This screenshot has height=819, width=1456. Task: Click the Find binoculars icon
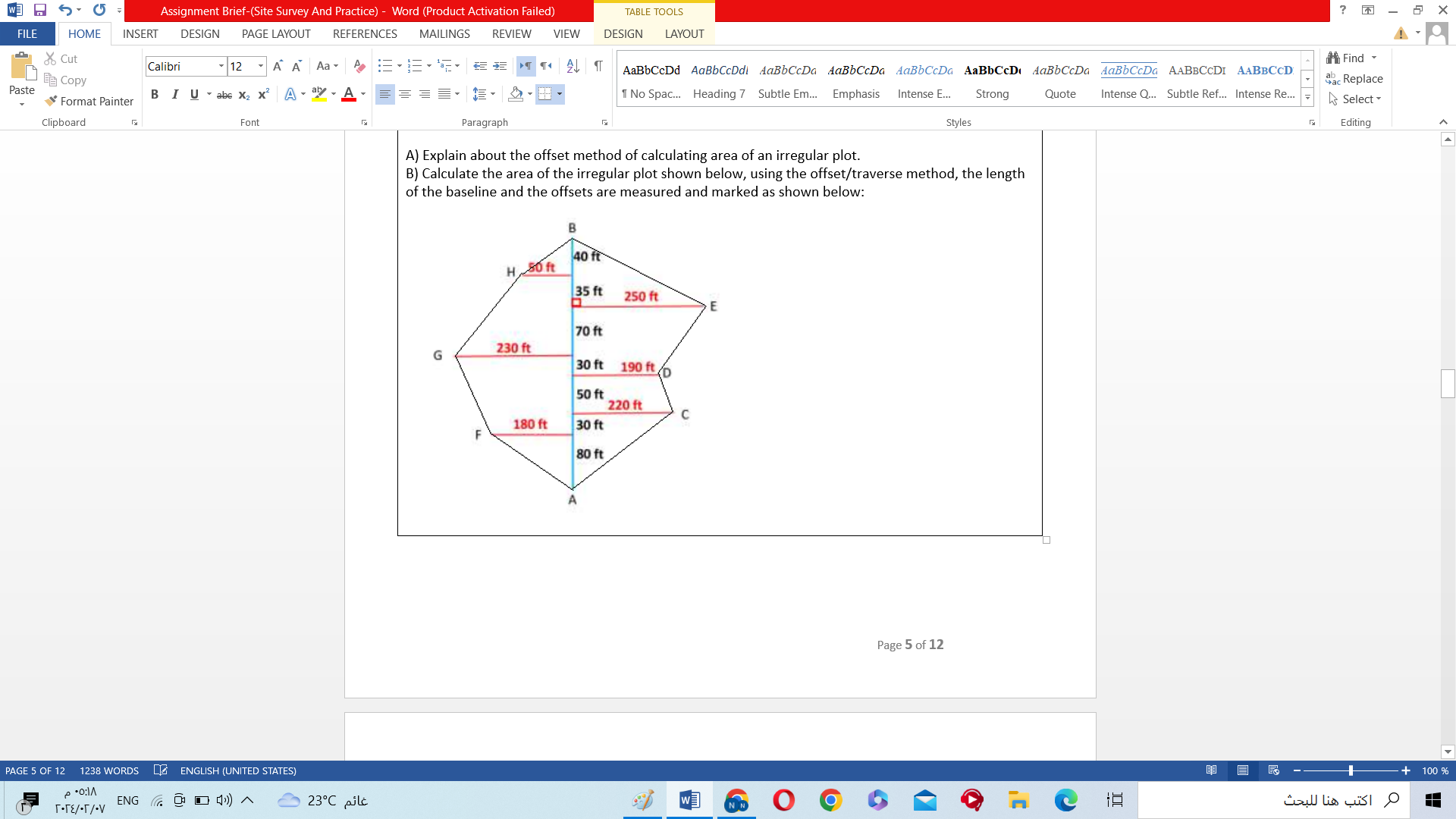point(1333,58)
